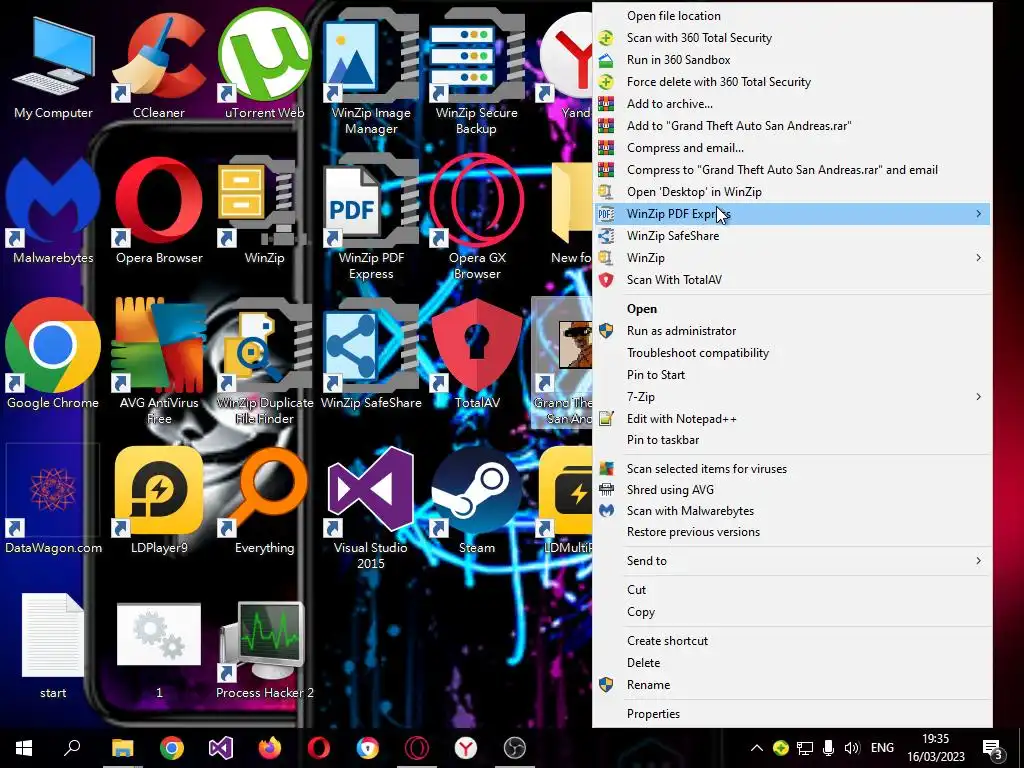Select the WinZip Duplicate File Finder shortcut

tap(264, 362)
